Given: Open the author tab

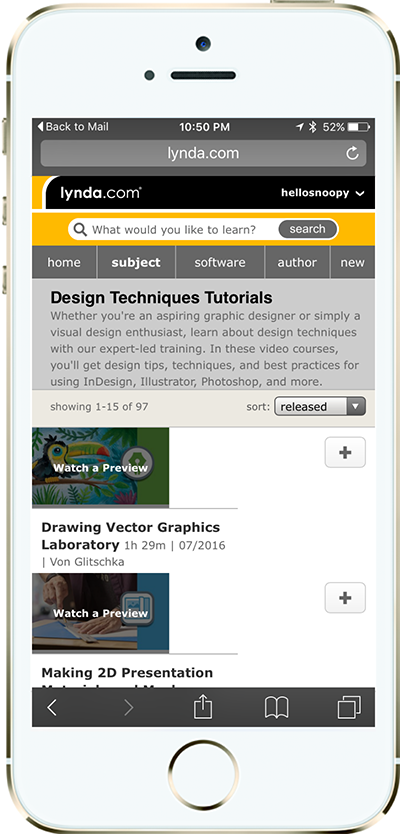Looking at the screenshot, I should tap(297, 262).
